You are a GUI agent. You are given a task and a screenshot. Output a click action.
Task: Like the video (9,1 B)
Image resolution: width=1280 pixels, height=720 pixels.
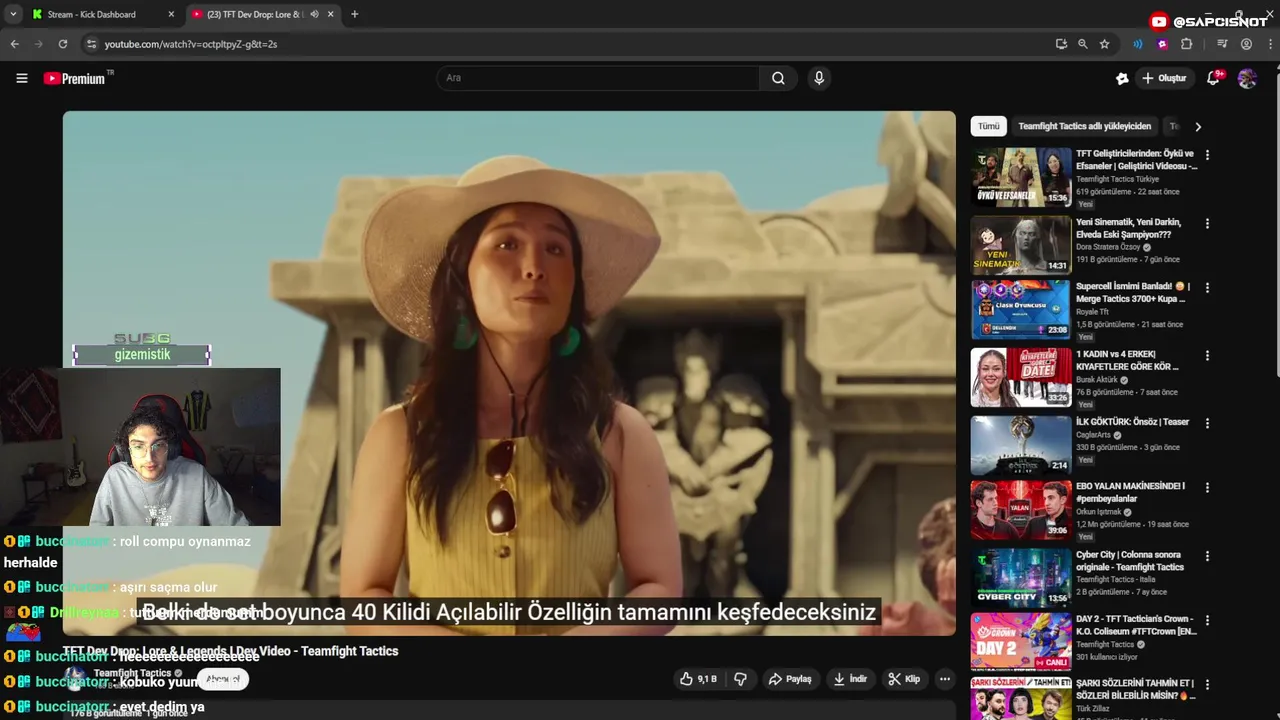pyautogui.click(x=698, y=679)
